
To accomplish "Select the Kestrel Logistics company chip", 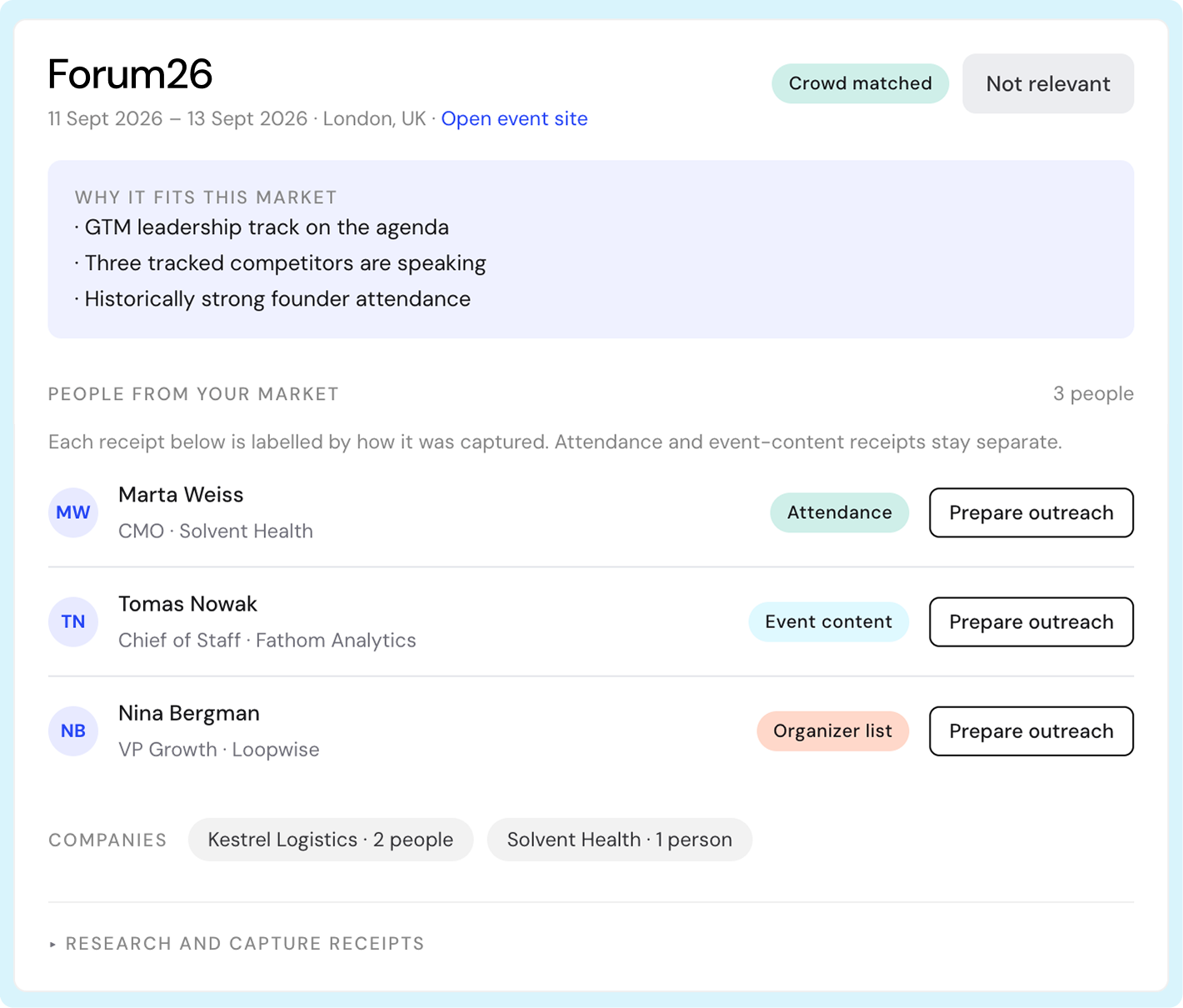I will tap(331, 840).
